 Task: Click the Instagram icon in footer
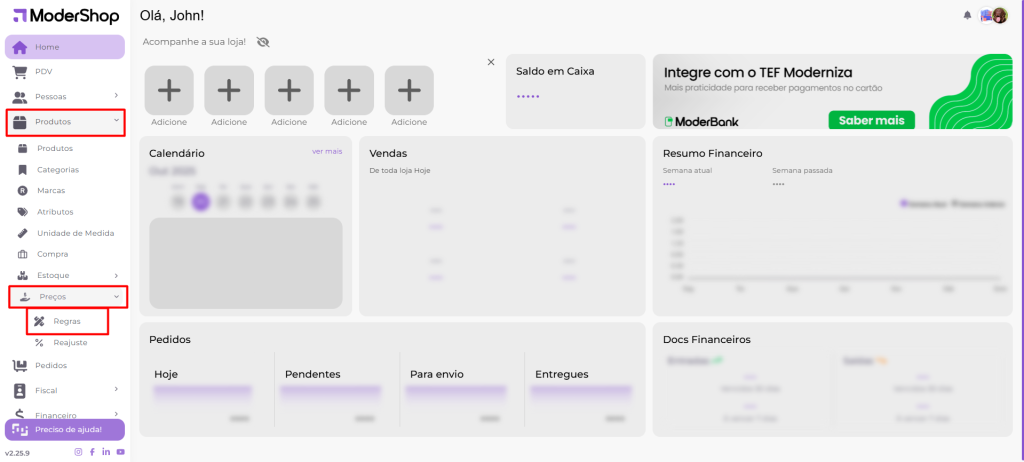79,452
